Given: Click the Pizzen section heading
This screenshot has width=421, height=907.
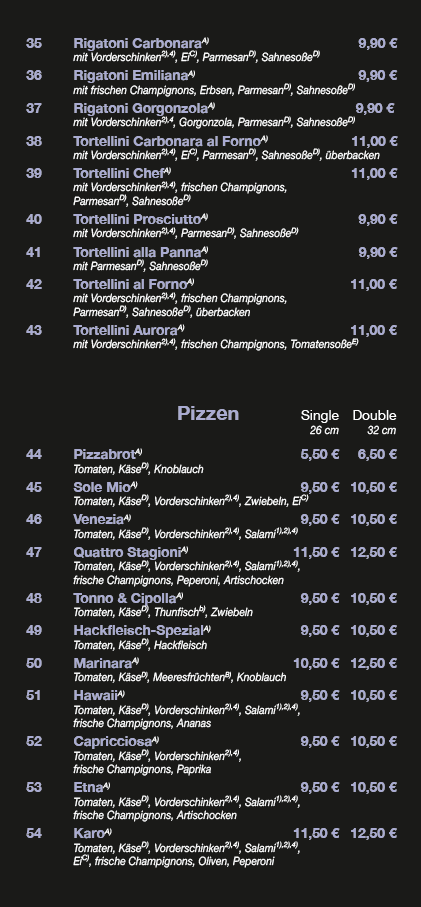Looking at the screenshot, I should tap(208, 414).
